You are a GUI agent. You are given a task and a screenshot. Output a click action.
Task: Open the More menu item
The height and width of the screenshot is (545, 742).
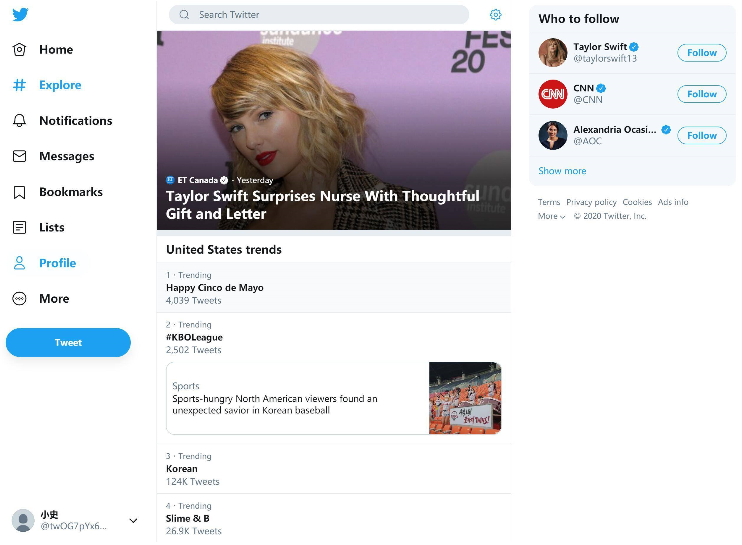(54, 299)
